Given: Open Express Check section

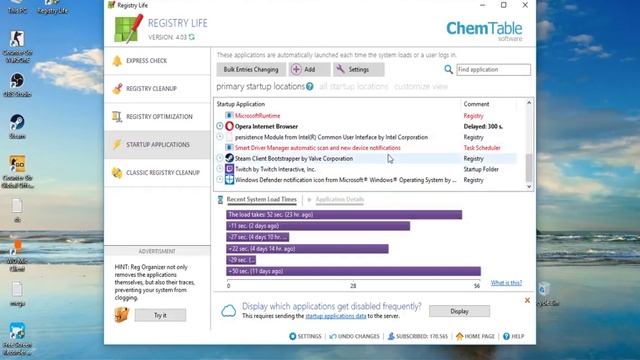Looking at the screenshot, I should click(x=158, y=61).
